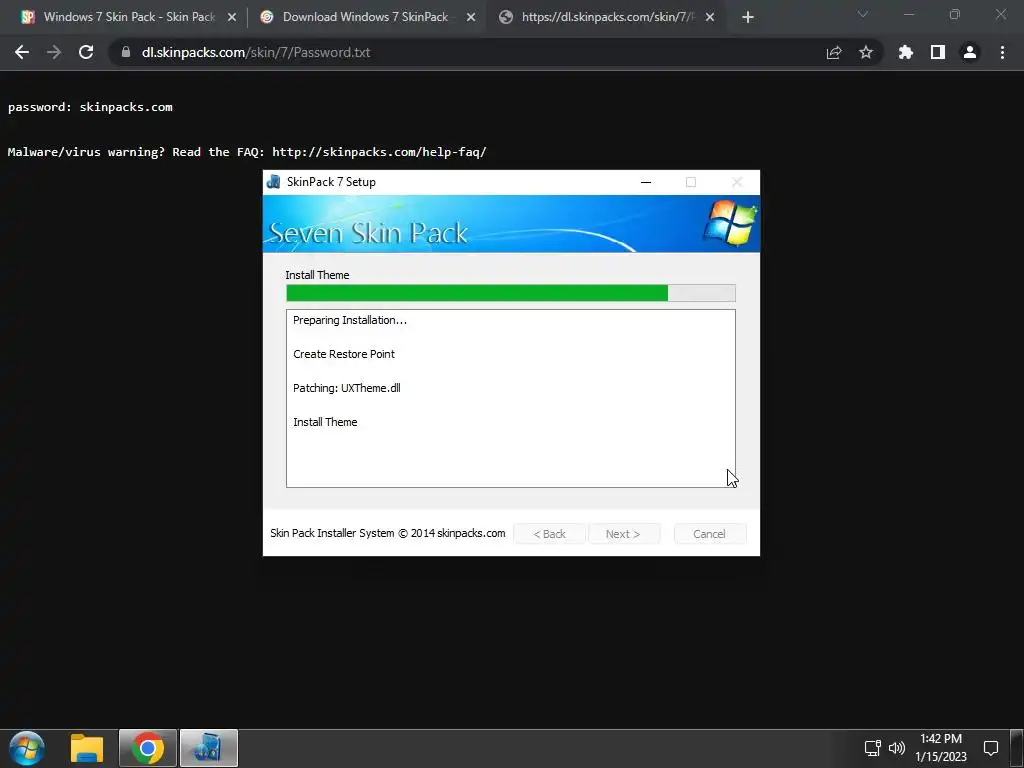This screenshot has width=1024, height=768.
Task: Close the Windows 7 Skin Pack tab
Action: tap(232, 17)
